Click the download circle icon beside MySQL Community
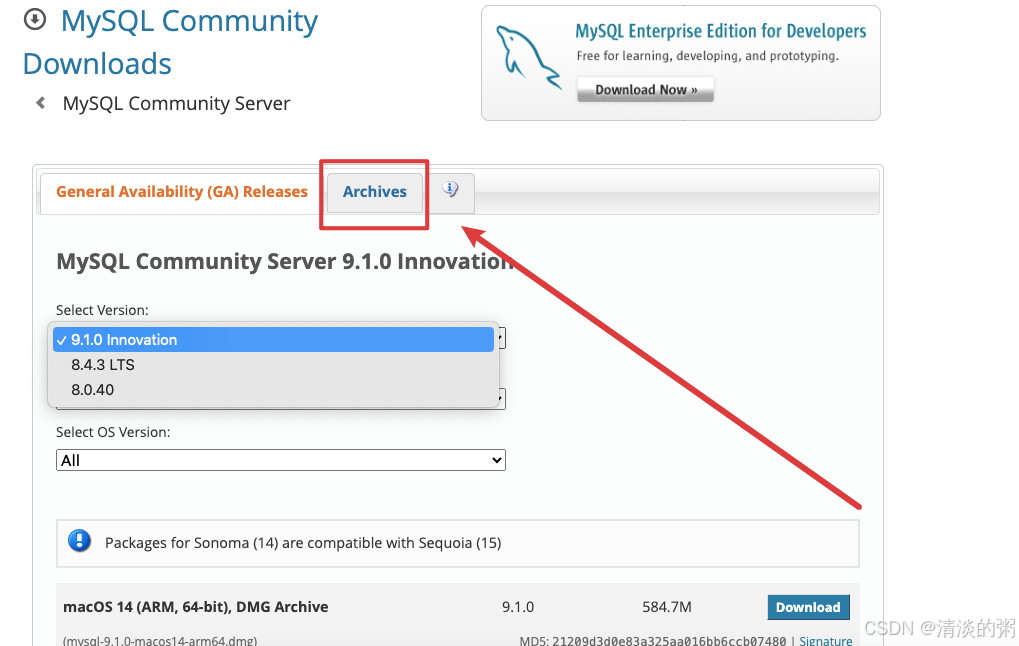Screen dimensions: 1019x646 [x=34, y=19]
